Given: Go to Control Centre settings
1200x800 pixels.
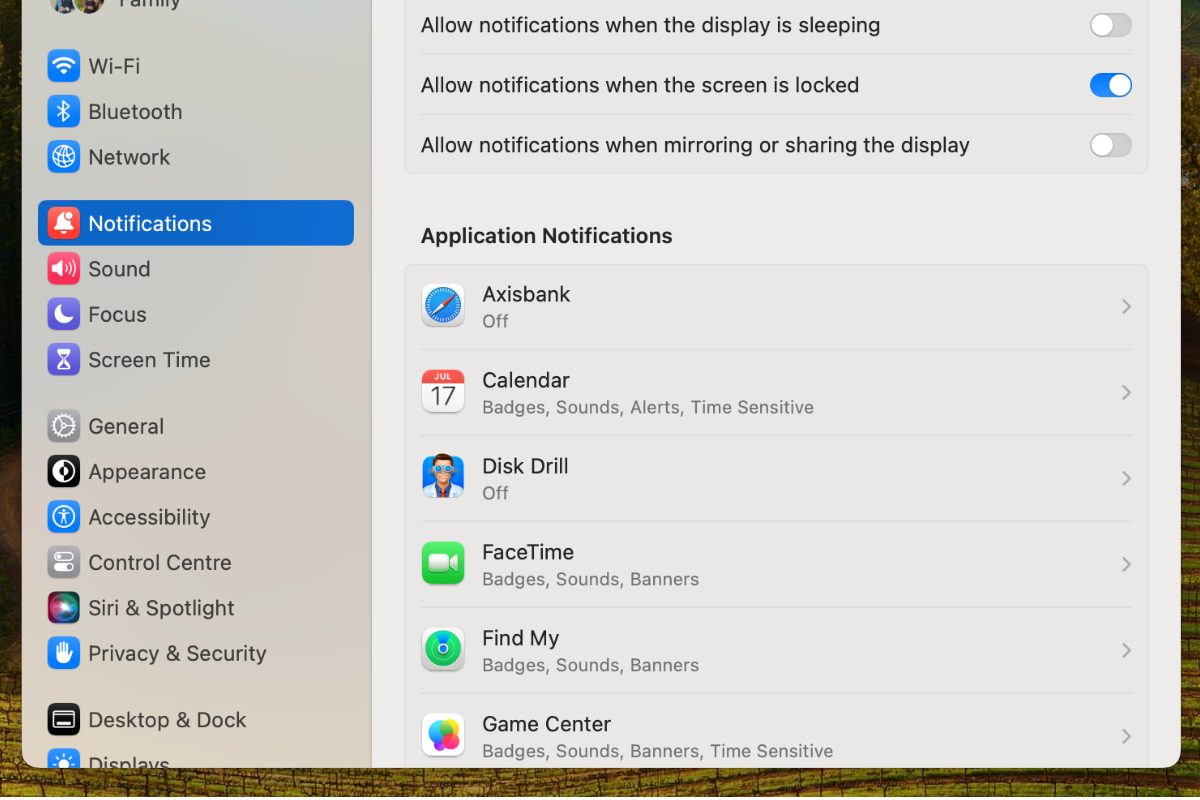Looking at the screenshot, I should pyautogui.click(x=159, y=562).
